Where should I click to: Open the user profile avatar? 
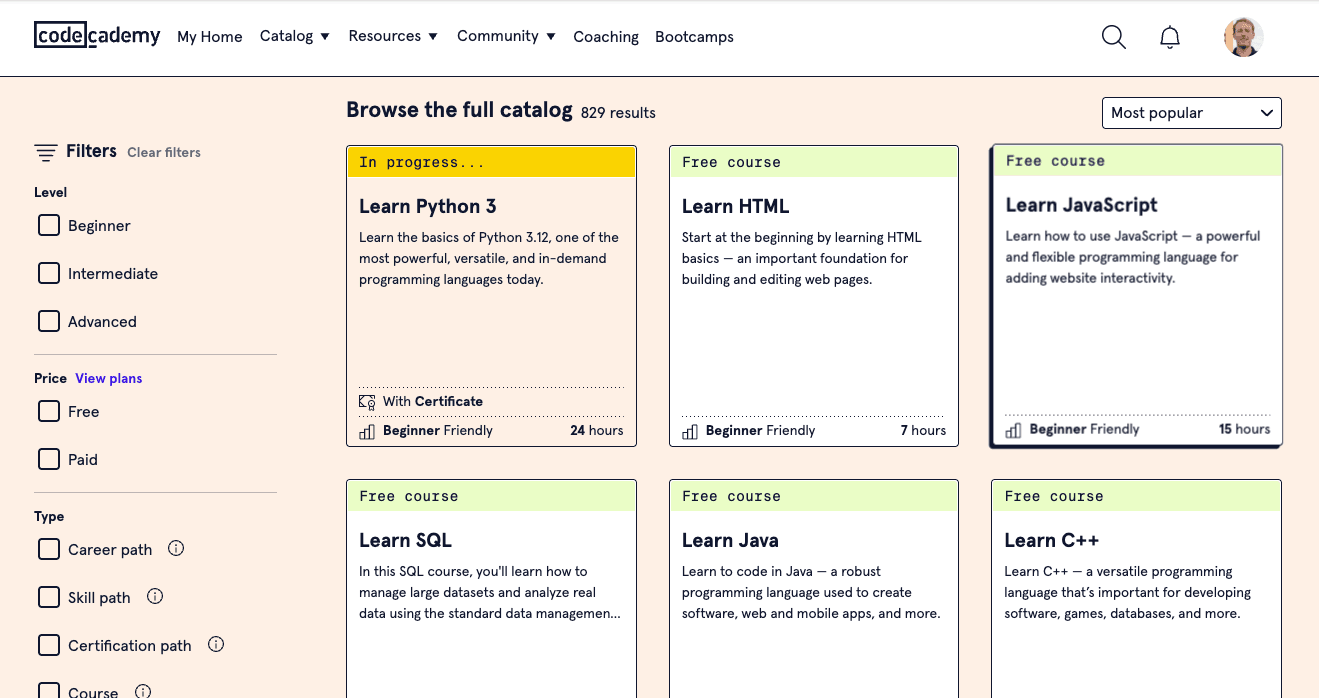point(1244,37)
